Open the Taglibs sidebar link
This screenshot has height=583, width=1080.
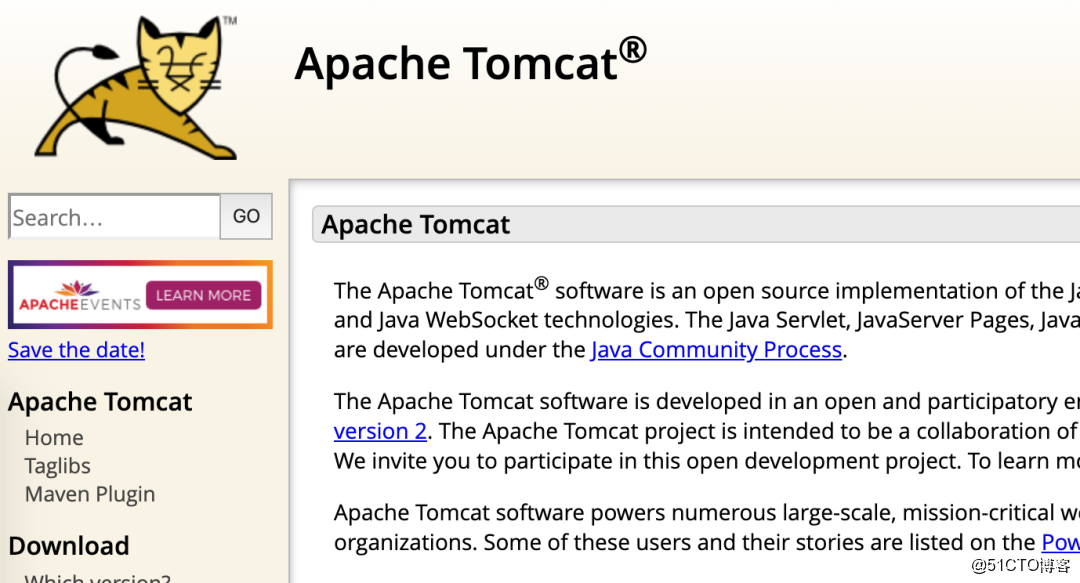pos(57,466)
